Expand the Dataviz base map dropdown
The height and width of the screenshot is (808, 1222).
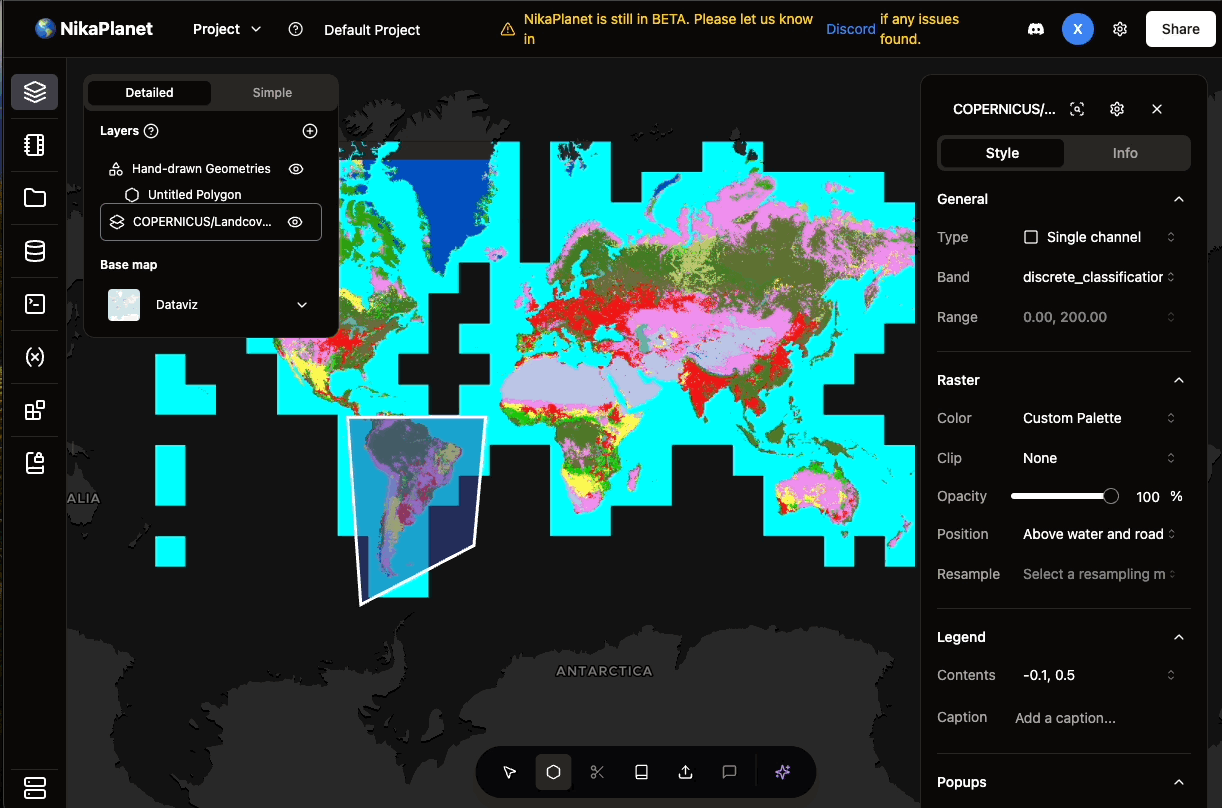click(301, 304)
